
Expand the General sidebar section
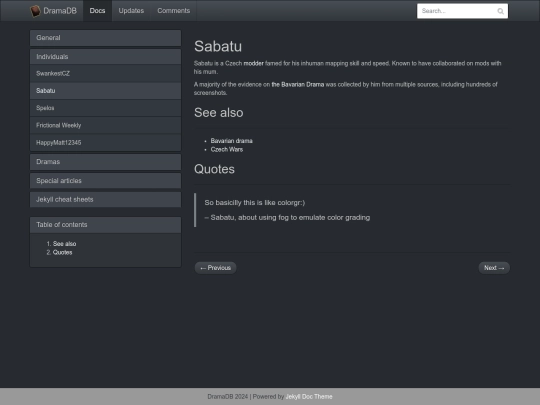tap(105, 38)
